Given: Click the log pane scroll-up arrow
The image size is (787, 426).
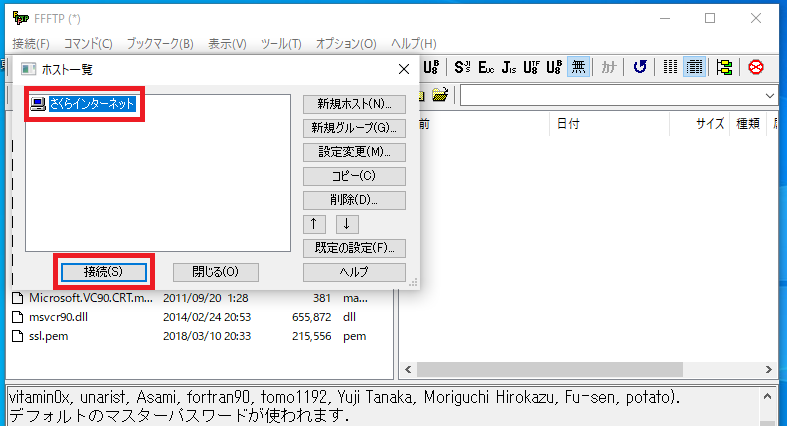Looking at the screenshot, I should click(767, 396).
